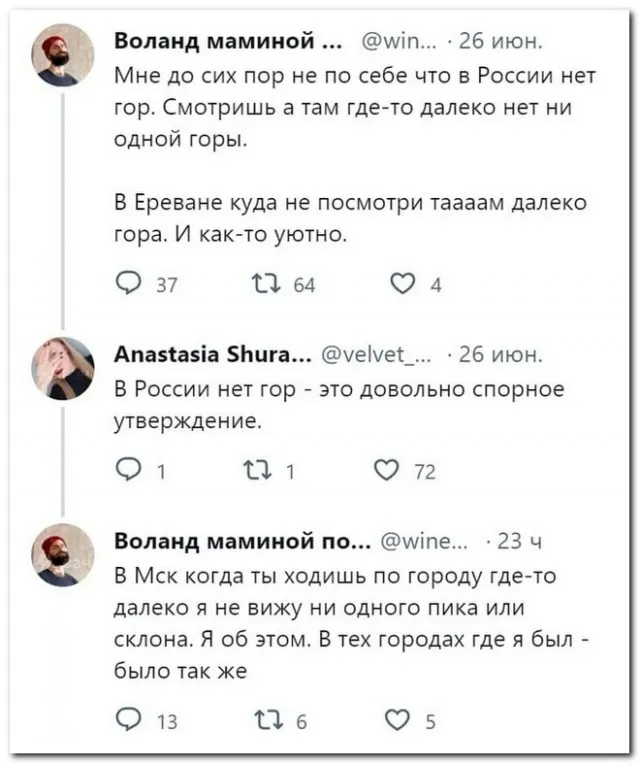Click the @velvet_ handle
640x764 pixels.
click(381, 356)
